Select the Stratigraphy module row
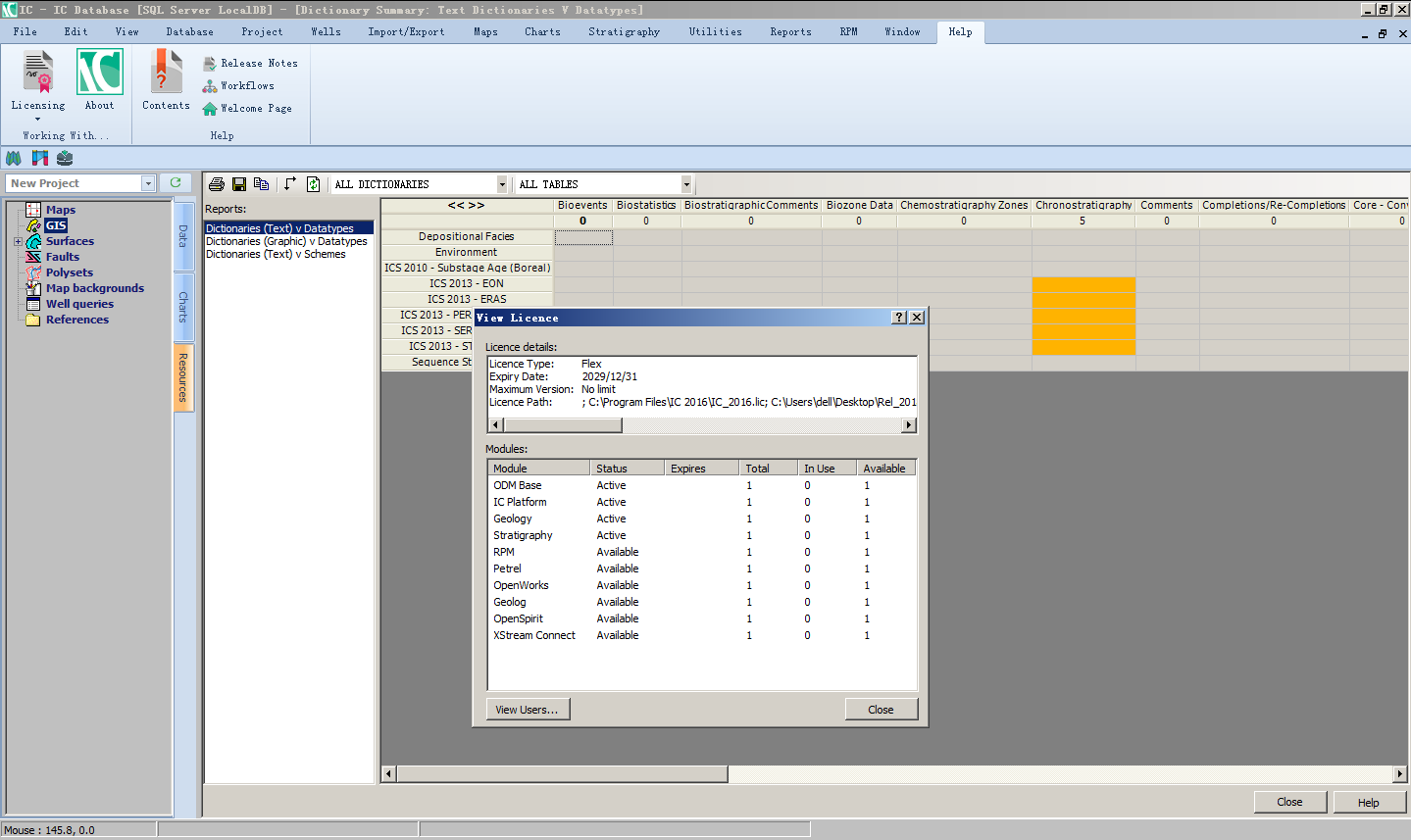 pos(702,535)
